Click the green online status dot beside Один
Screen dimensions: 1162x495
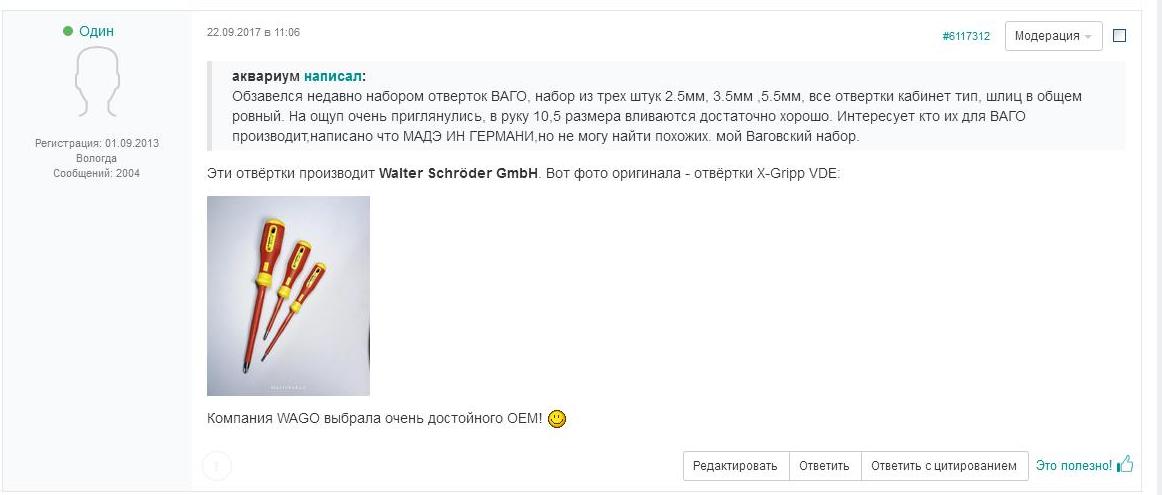point(68,31)
